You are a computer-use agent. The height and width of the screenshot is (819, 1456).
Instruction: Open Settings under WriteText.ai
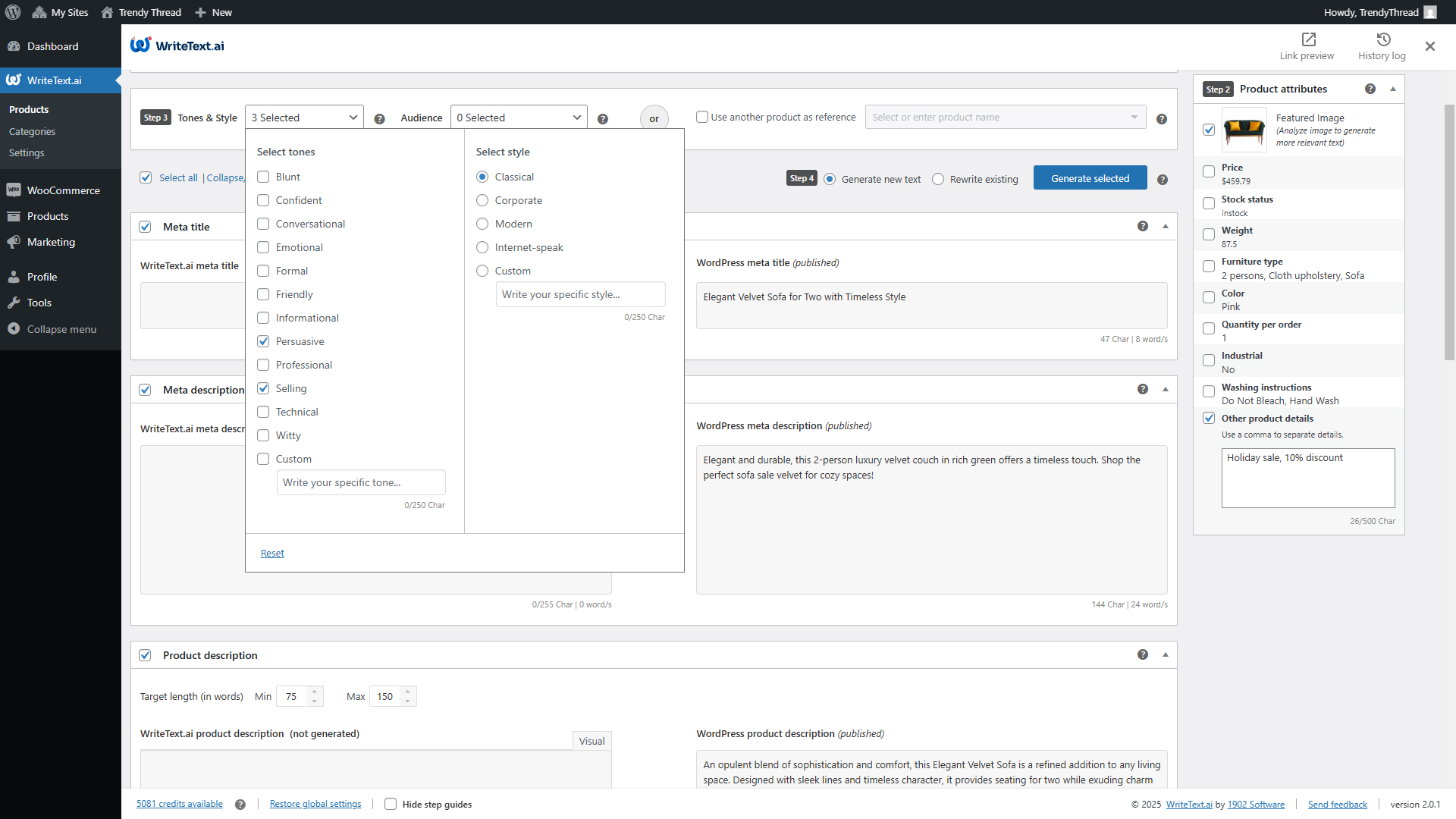(27, 152)
